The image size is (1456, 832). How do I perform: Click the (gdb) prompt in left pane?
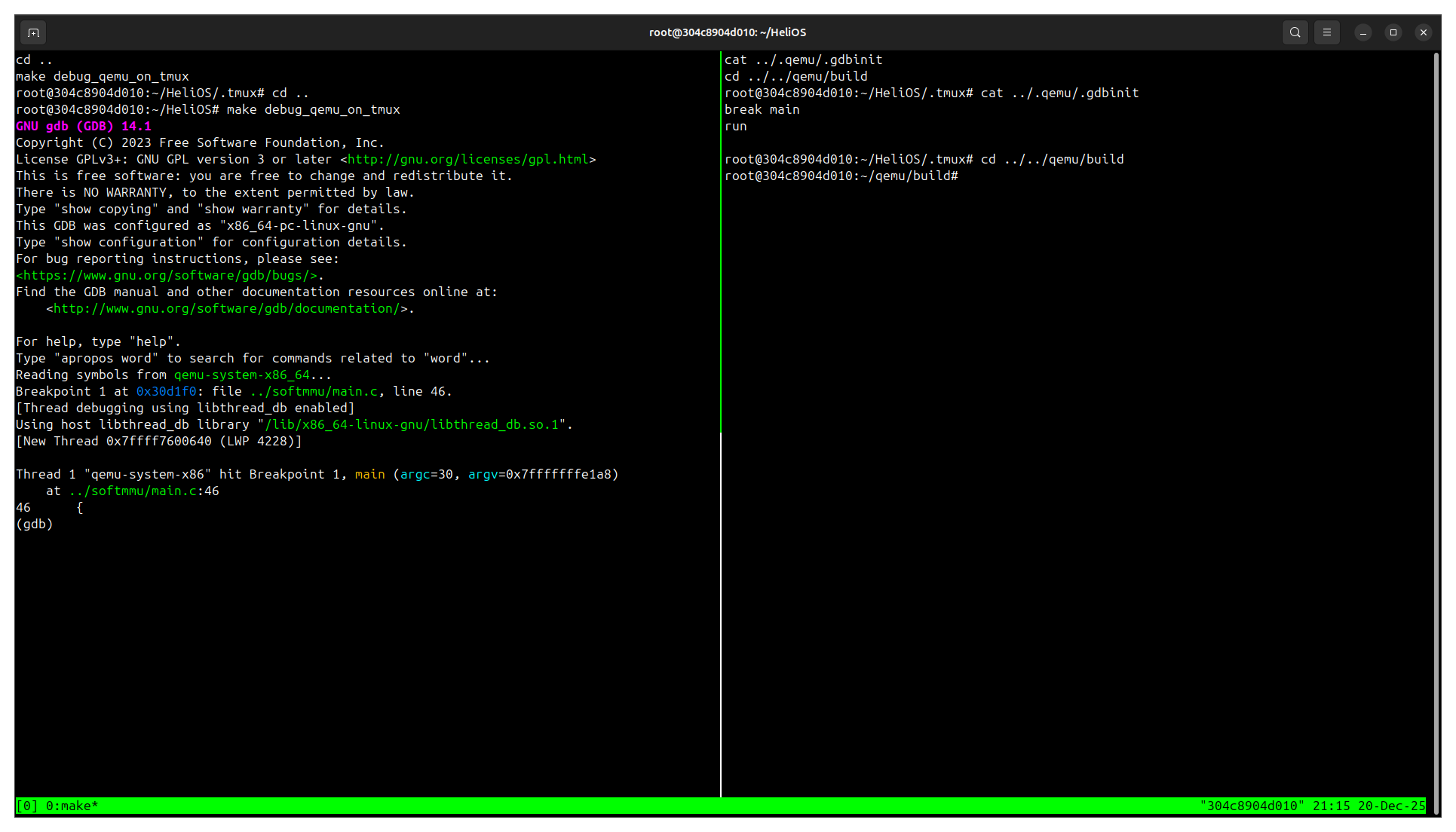34,524
